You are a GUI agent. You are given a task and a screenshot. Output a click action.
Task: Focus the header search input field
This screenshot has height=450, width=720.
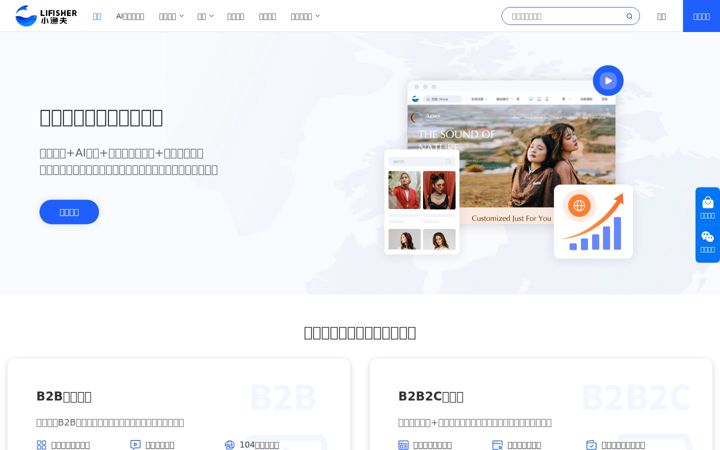click(x=570, y=16)
